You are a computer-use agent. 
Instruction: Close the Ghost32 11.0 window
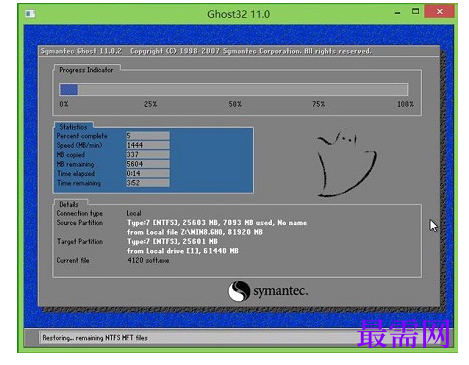tap(440, 12)
